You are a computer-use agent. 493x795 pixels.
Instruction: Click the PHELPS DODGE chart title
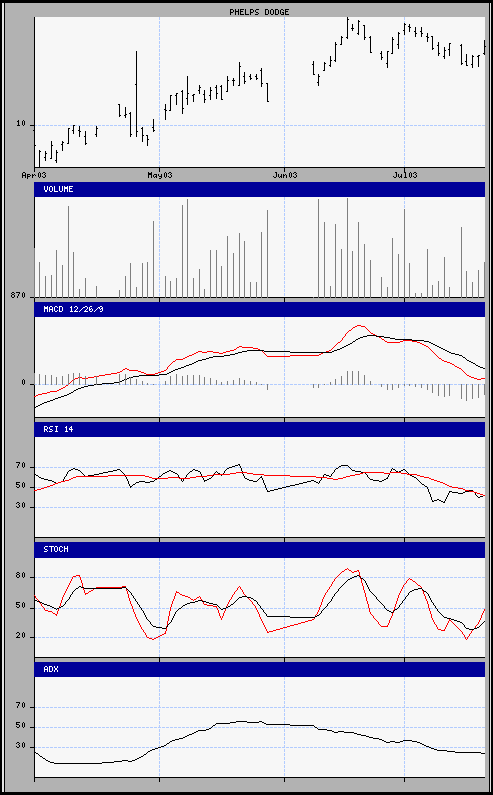click(259, 12)
